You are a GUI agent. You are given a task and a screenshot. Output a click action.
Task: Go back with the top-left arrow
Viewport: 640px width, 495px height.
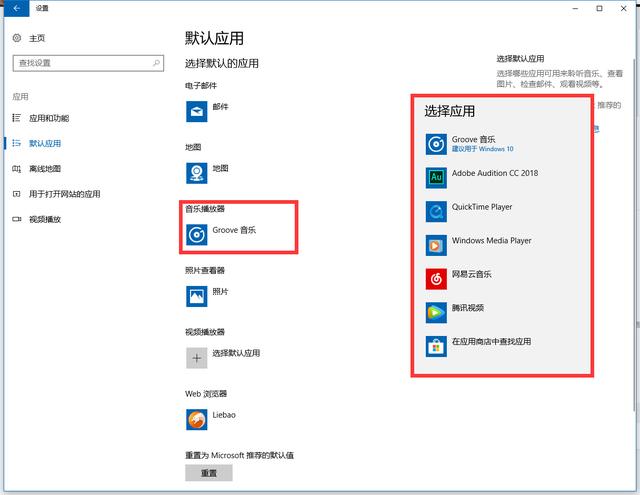(15, 8)
